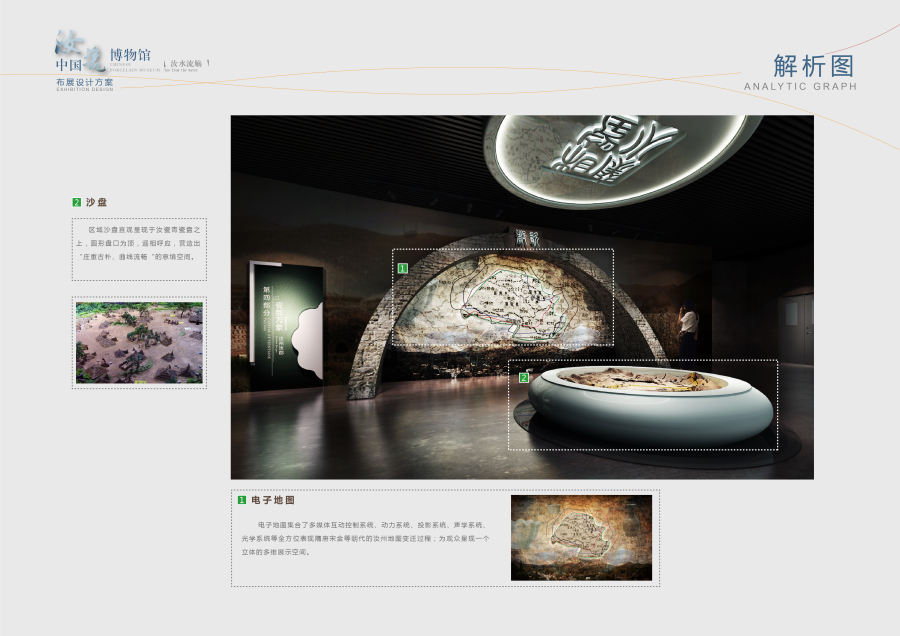This screenshot has width=900, height=636.
Task: Click the 沙盘 description text box
Action: [x=139, y=249]
